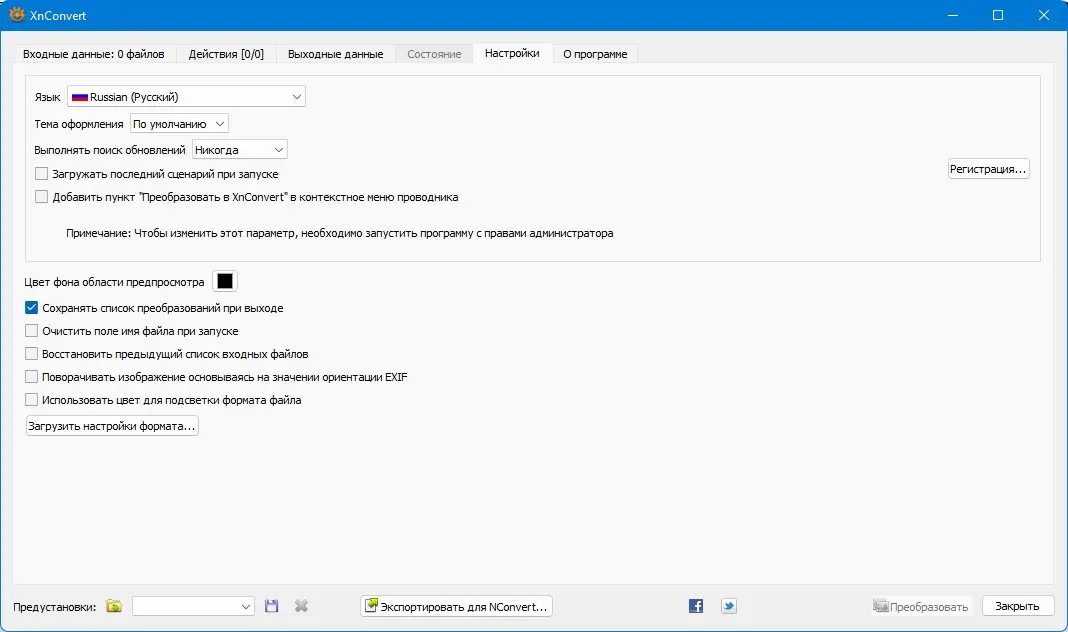Close the XnConvert window
This screenshot has width=1068, height=632.
1043,15
